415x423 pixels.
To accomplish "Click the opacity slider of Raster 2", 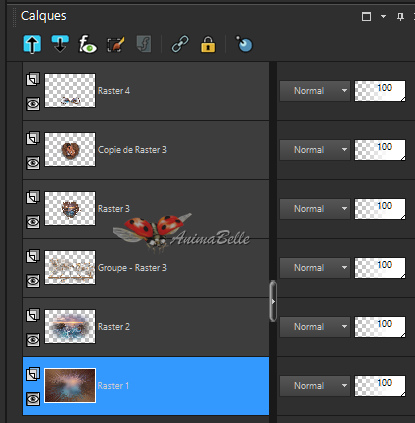I will coord(380,327).
